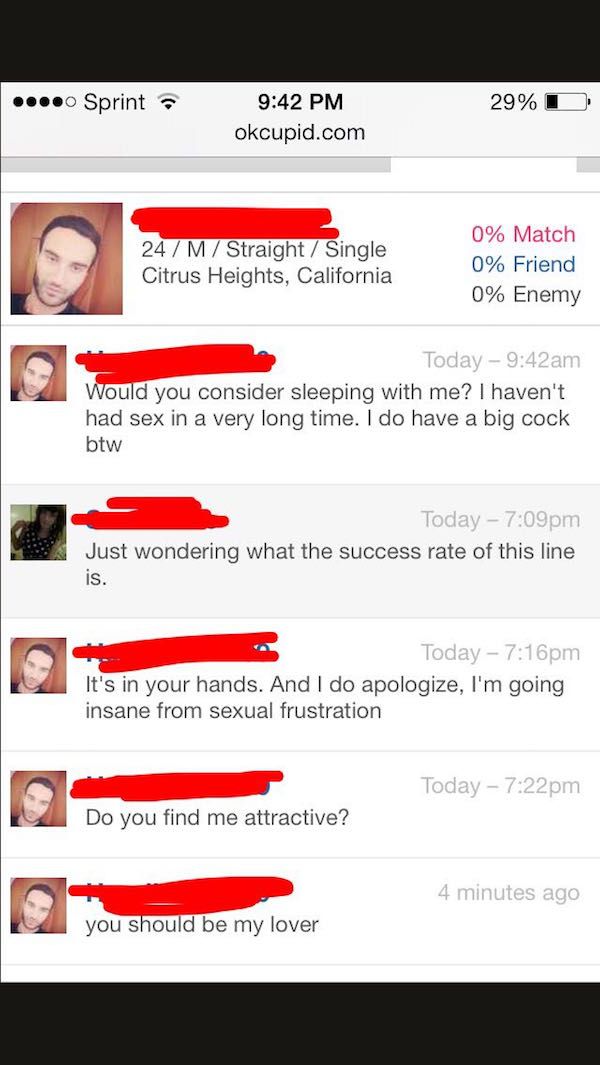Tap the gray page loading progress bar
Viewport: 600px width, 1065px height.
[x=196, y=165]
